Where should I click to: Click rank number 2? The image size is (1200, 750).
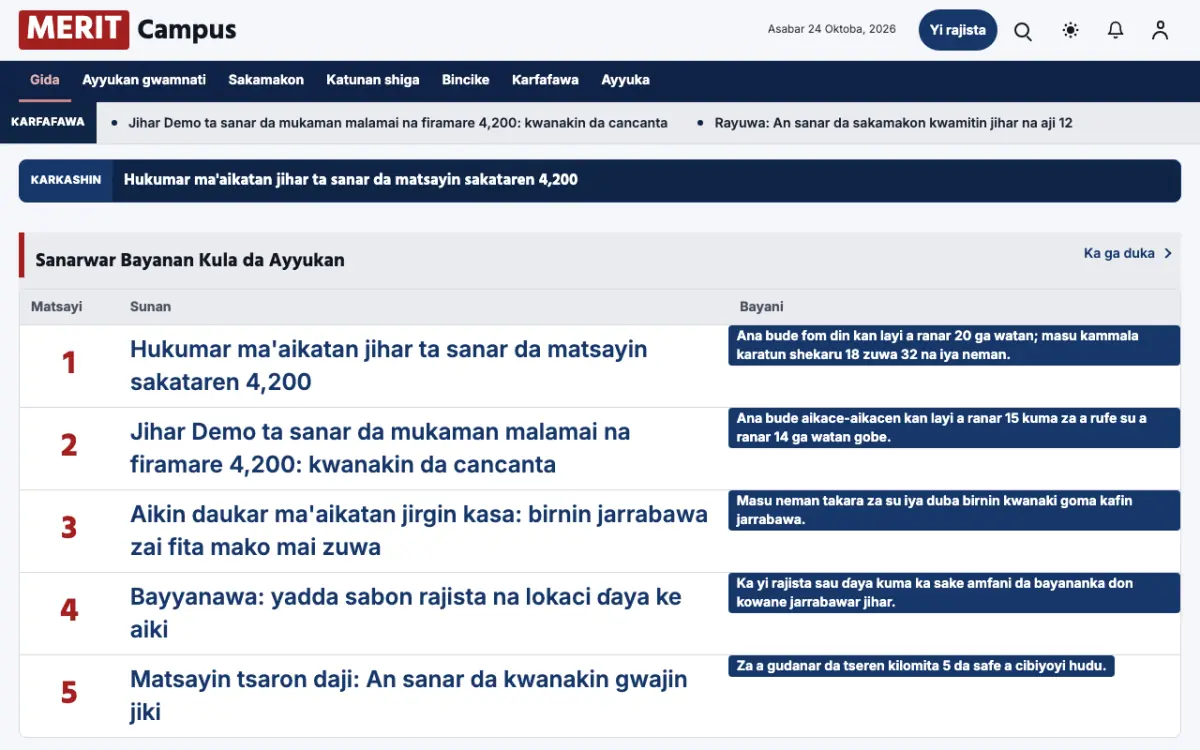(69, 444)
